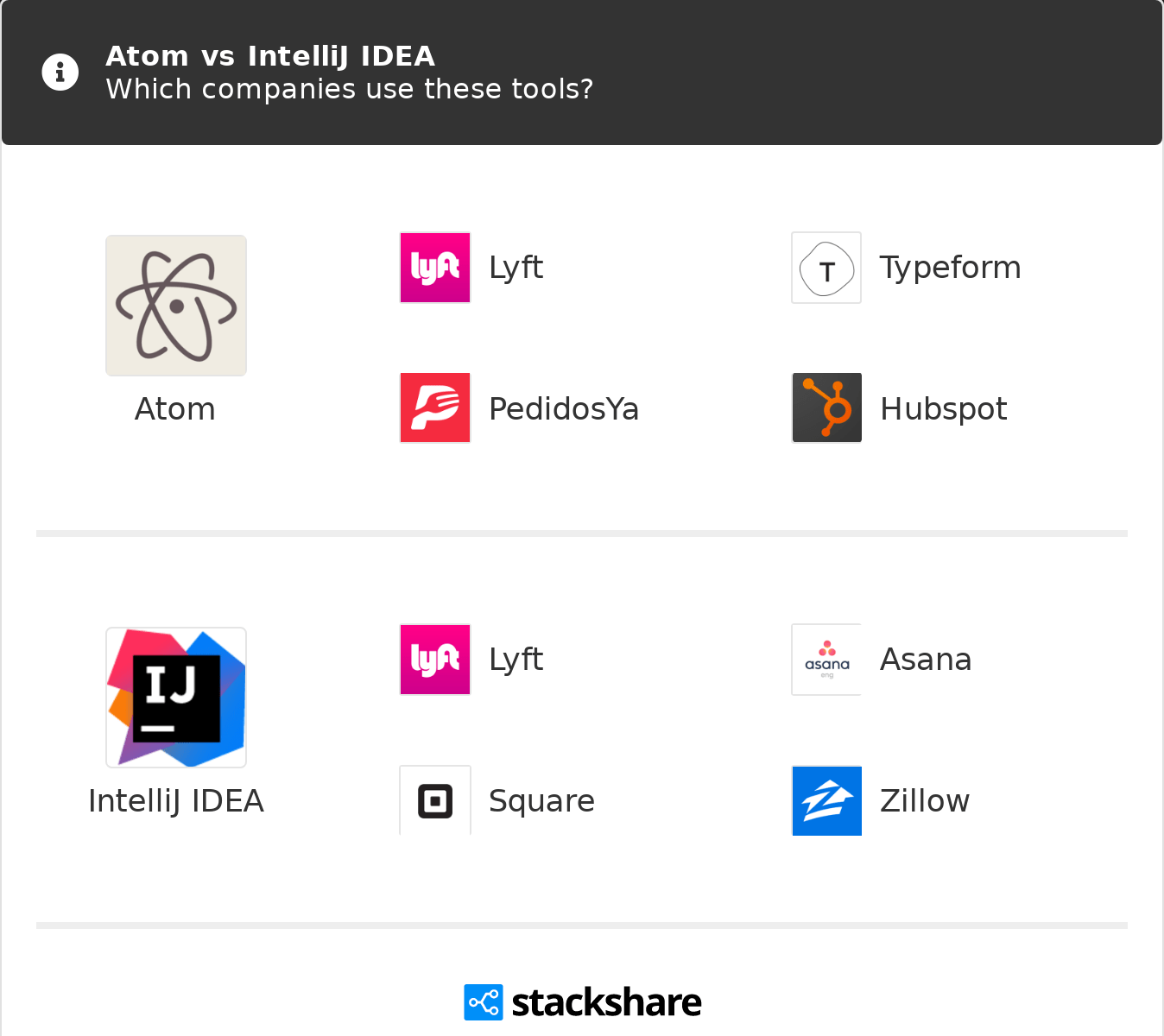
Task: Select the PedidosYa company name
Action: coord(564,409)
